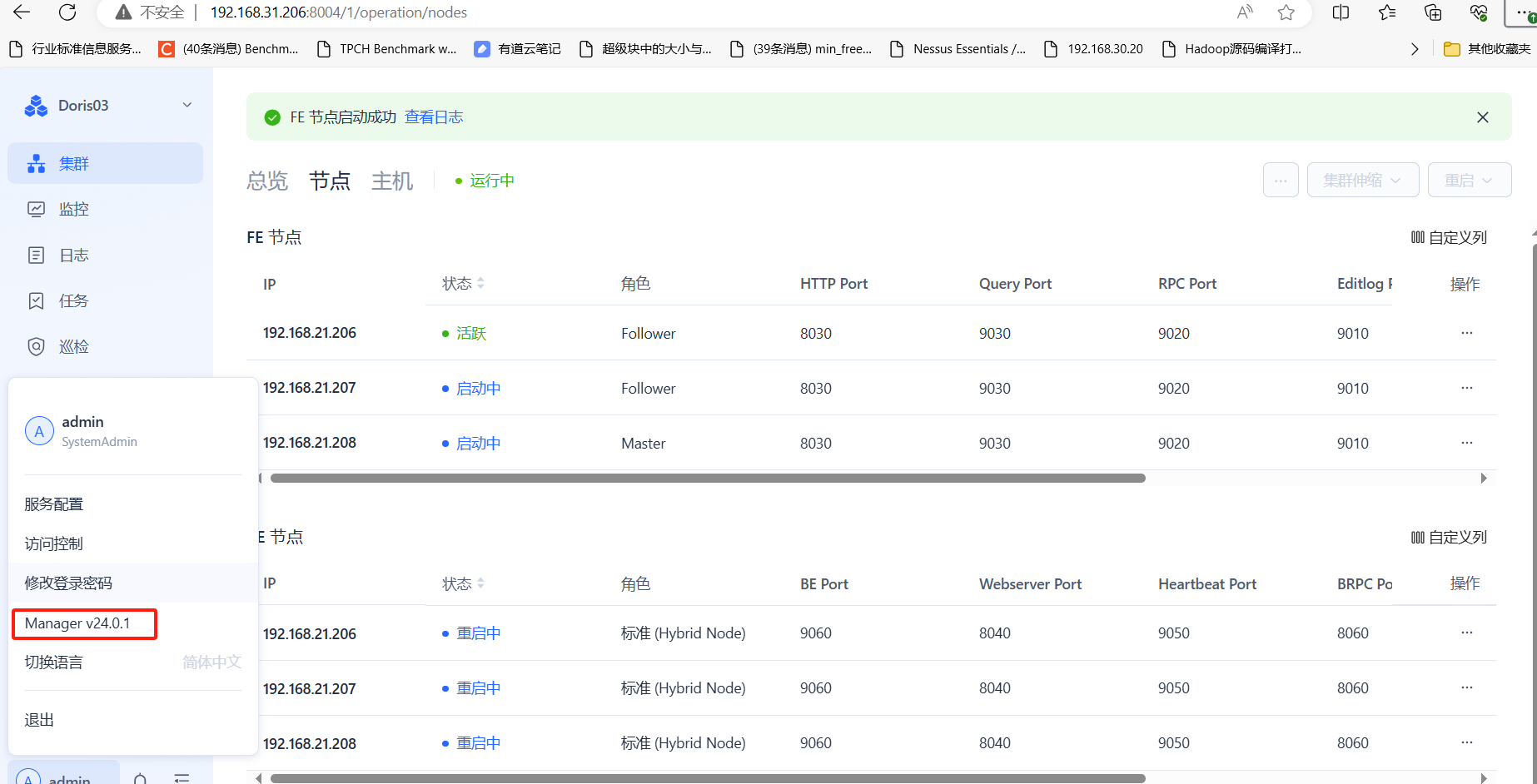The height and width of the screenshot is (784, 1537).
Task: Open the Nessus Essentials bookmark
Action: tap(958, 49)
